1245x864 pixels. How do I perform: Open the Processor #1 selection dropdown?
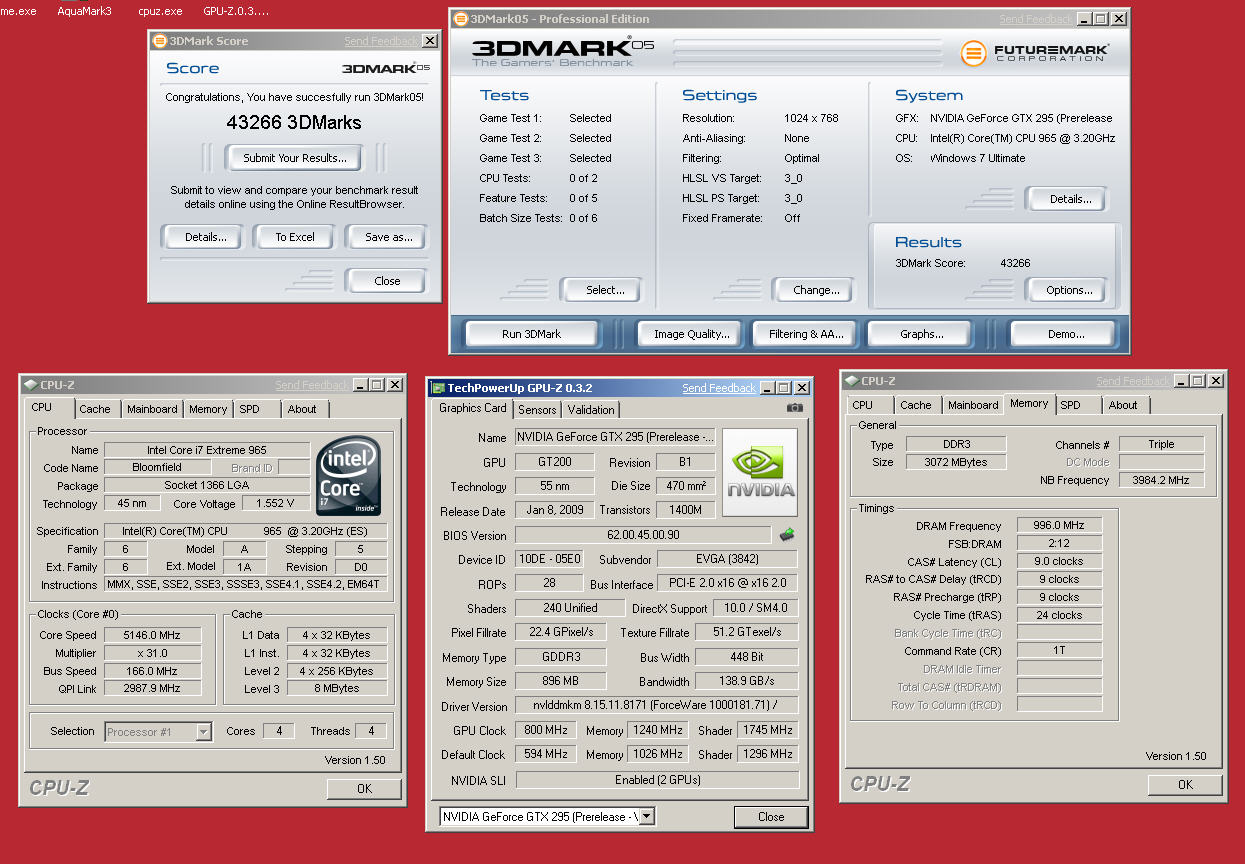[203, 732]
